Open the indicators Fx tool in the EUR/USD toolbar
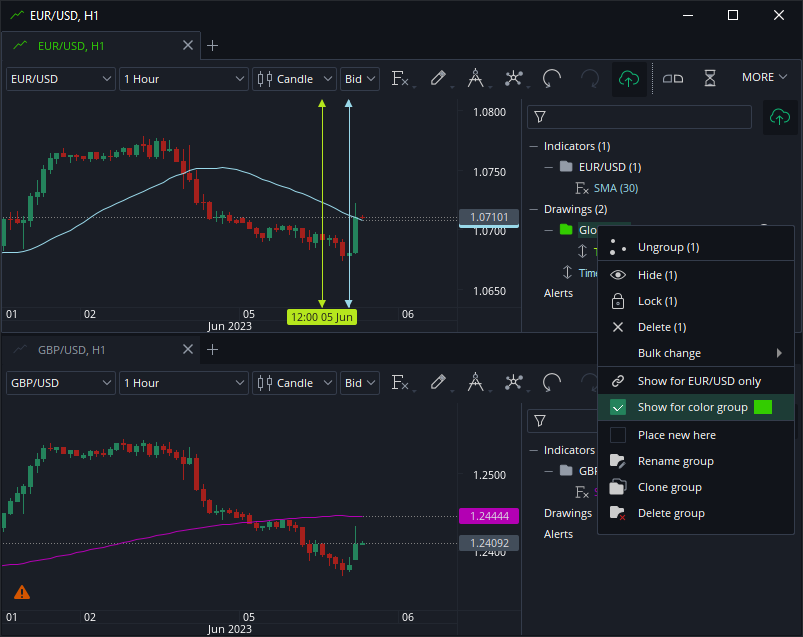 coord(399,78)
